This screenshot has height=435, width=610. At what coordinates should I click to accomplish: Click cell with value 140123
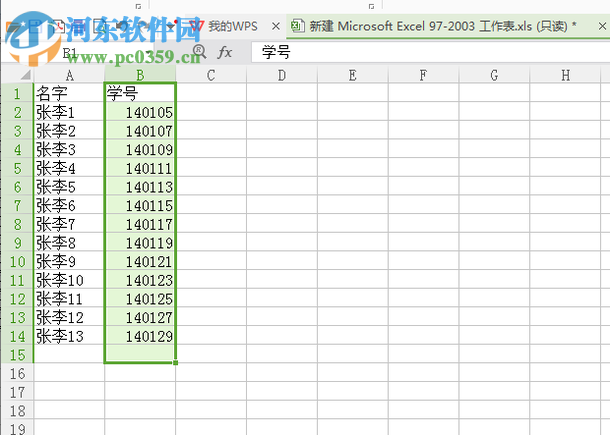[x=140, y=280]
